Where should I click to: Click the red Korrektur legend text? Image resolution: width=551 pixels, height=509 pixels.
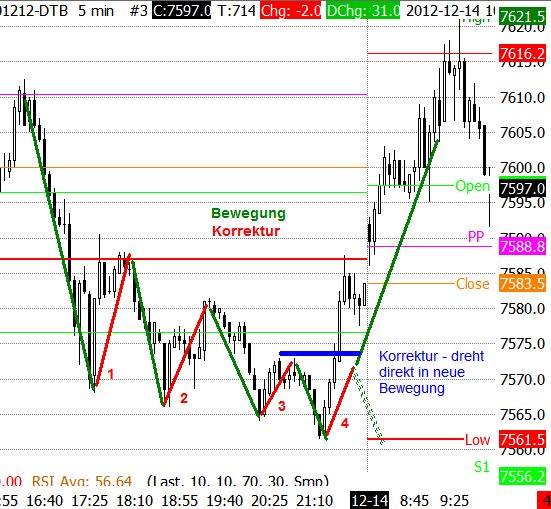(x=246, y=231)
